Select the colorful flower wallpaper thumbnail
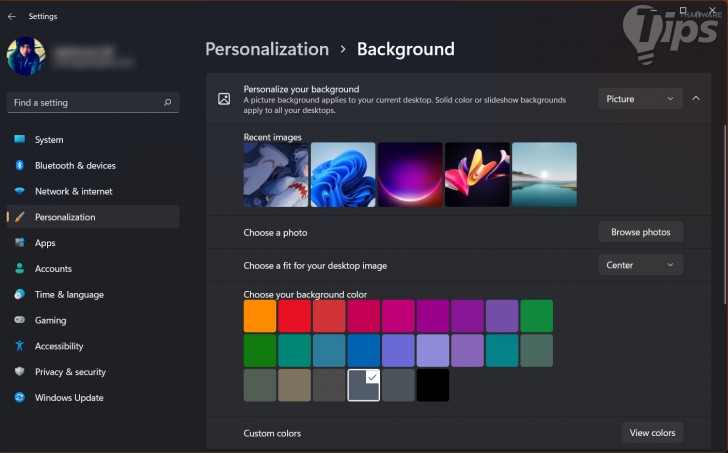This screenshot has width=728, height=453. click(477, 175)
